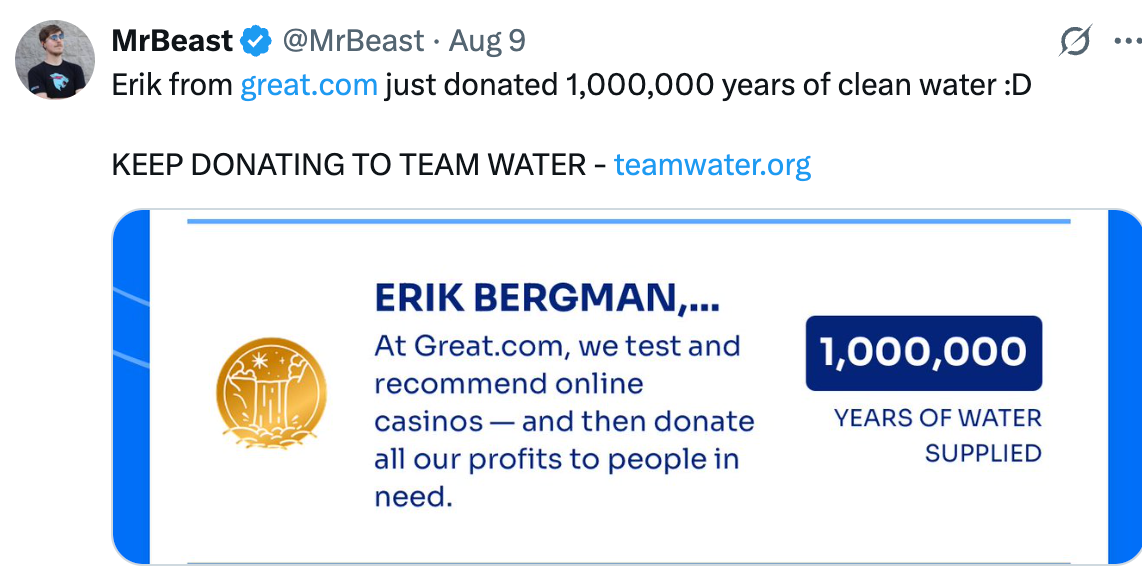Open the three-dot more options menu
This screenshot has height=571, width=1142.
pyautogui.click(x=1127, y=42)
